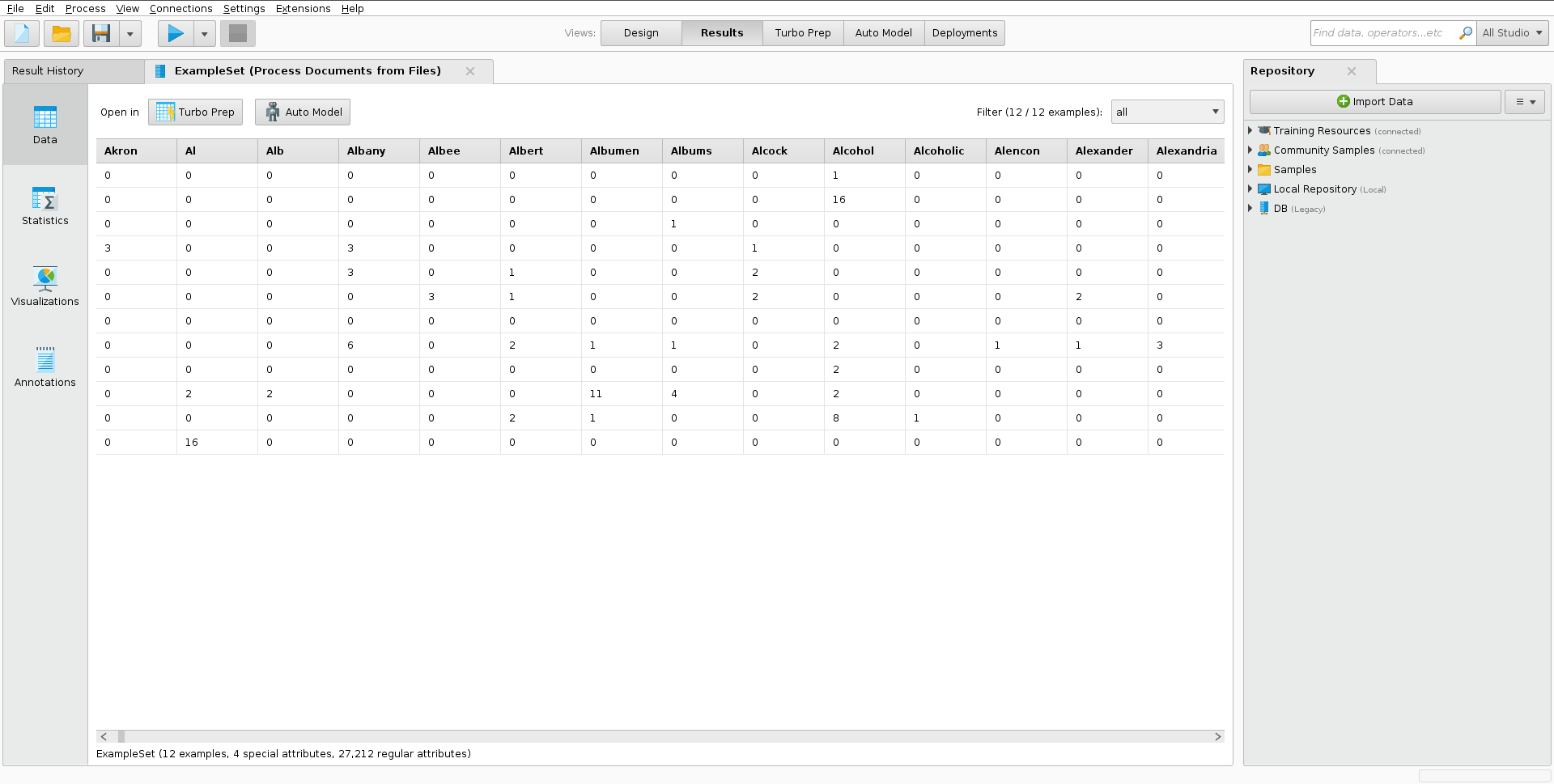This screenshot has height=784, width=1554.
Task: Run the process with the play button
Action: tap(176, 33)
